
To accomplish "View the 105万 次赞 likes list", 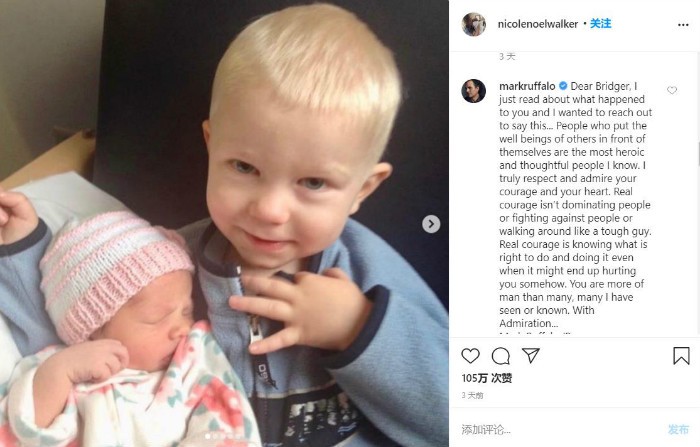I will 487,378.
